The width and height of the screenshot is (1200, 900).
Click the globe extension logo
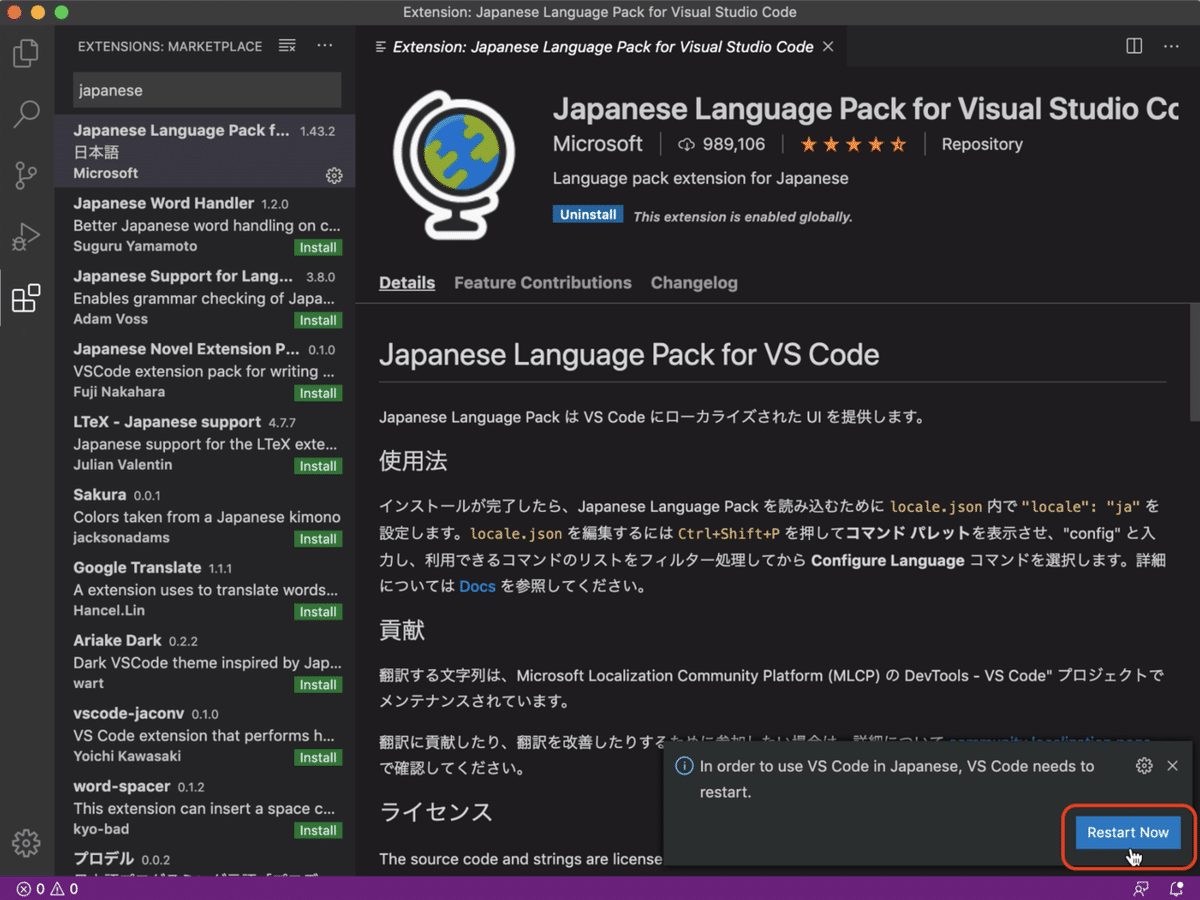[x=453, y=165]
